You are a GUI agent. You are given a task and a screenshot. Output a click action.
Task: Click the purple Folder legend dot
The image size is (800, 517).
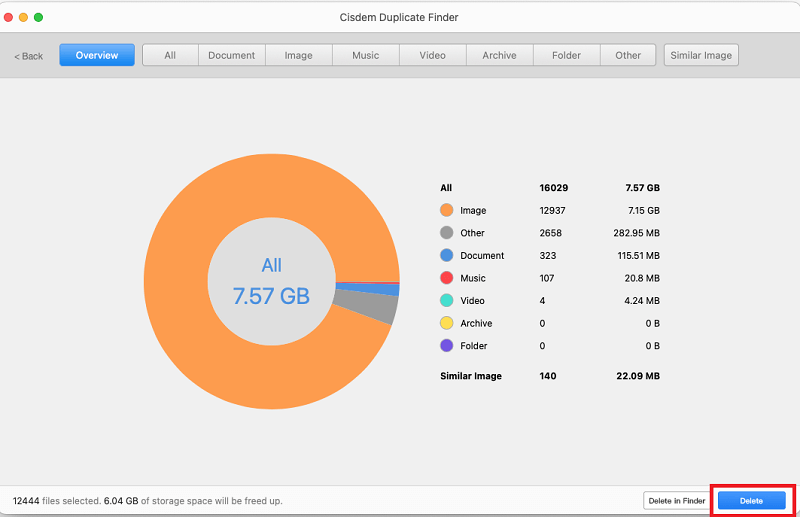point(446,346)
